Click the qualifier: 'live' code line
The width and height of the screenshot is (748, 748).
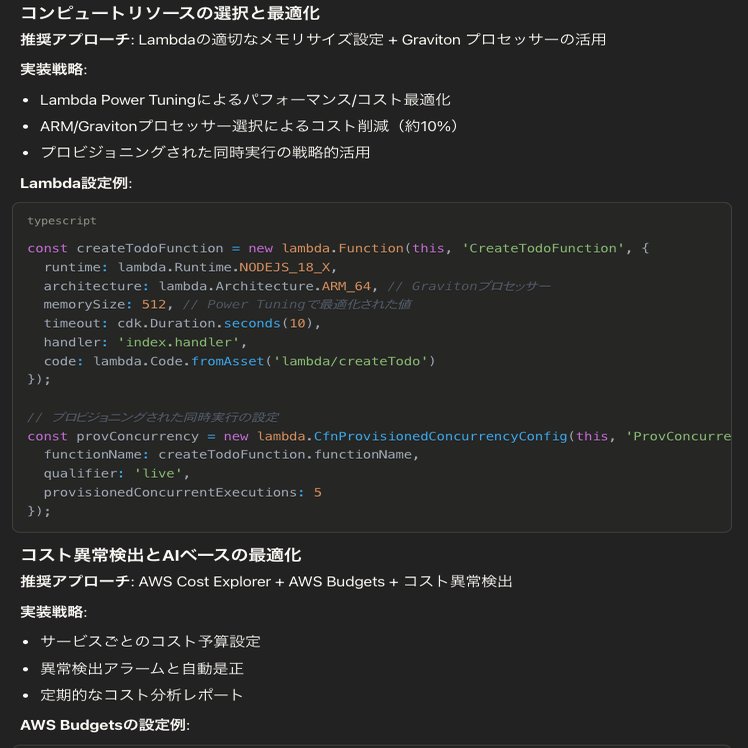click(x=117, y=473)
